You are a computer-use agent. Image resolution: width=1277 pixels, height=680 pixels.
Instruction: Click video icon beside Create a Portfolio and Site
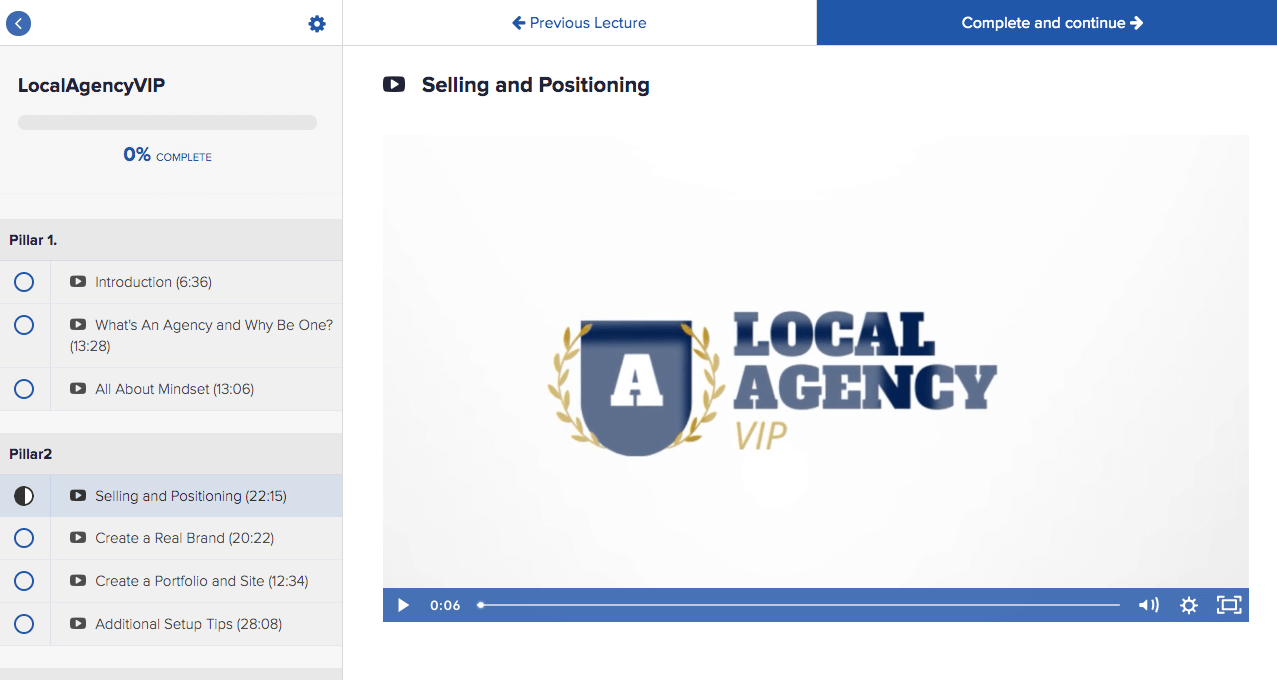(x=78, y=580)
